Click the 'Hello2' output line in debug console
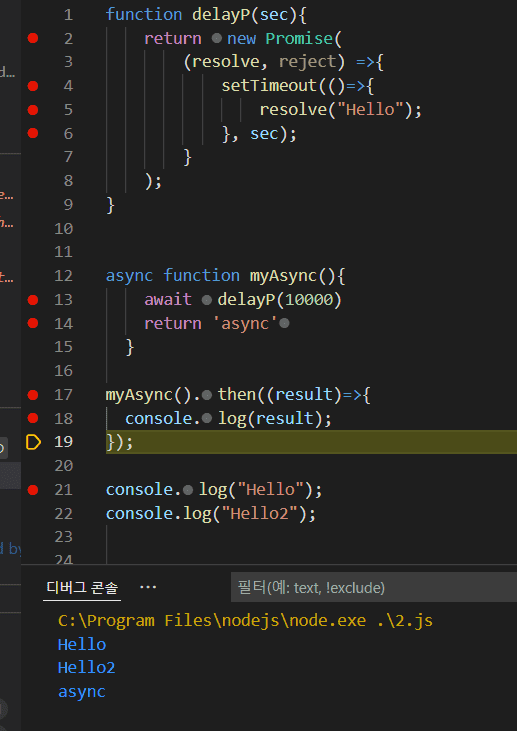Image resolution: width=517 pixels, height=731 pixels. coord(87,668)
